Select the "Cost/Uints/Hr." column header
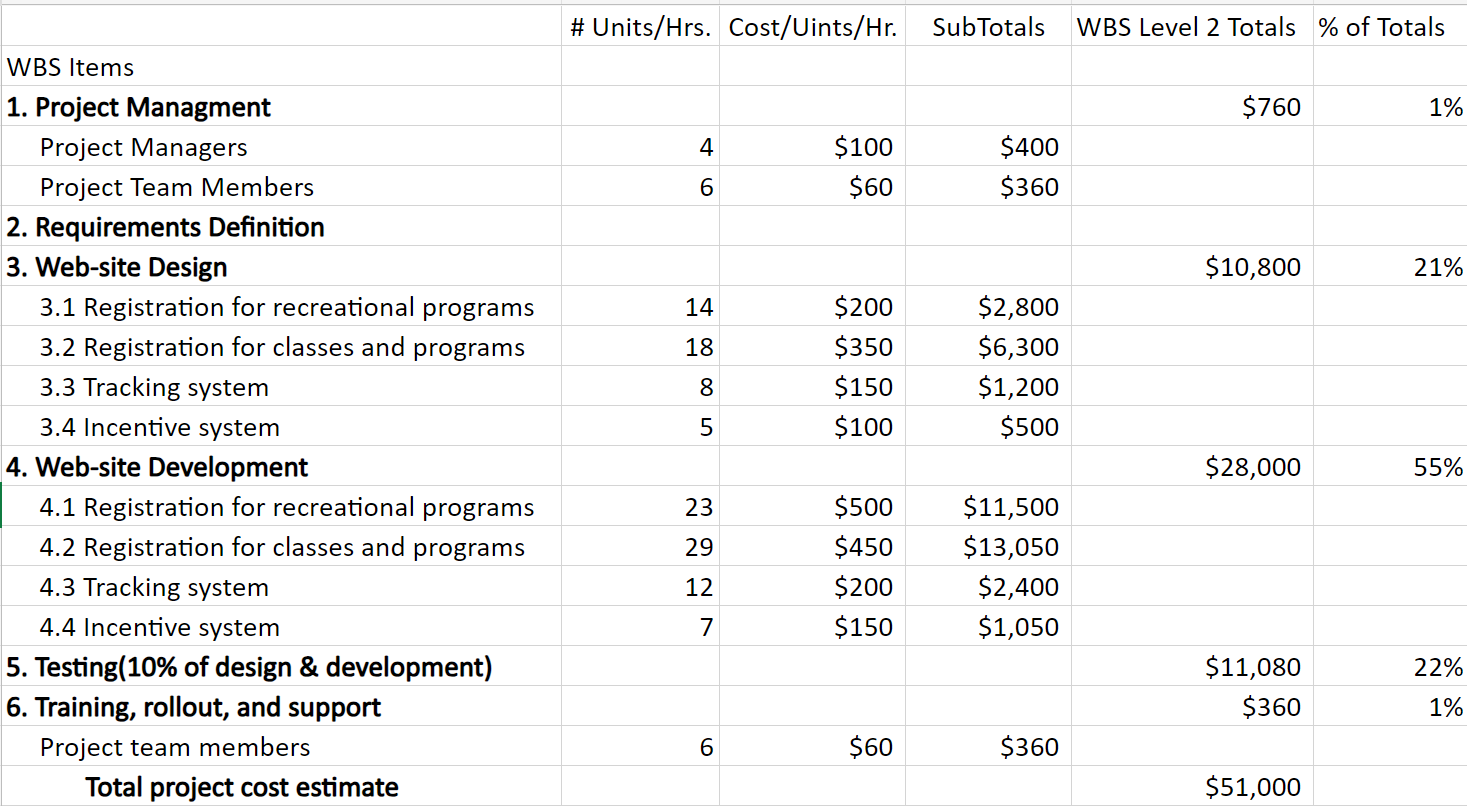 pos(812,27)
